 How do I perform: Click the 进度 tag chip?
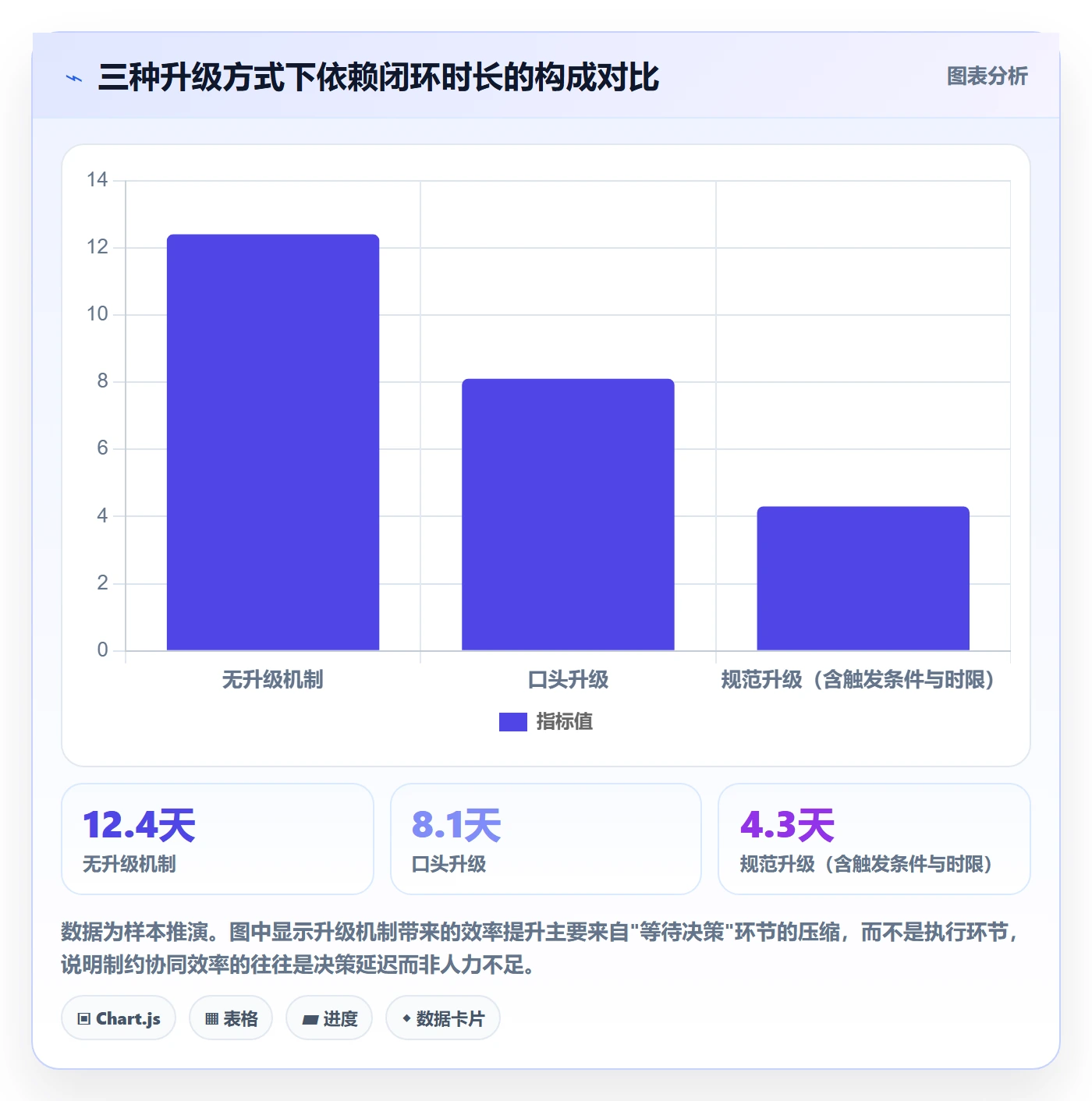coord(329,1018)
